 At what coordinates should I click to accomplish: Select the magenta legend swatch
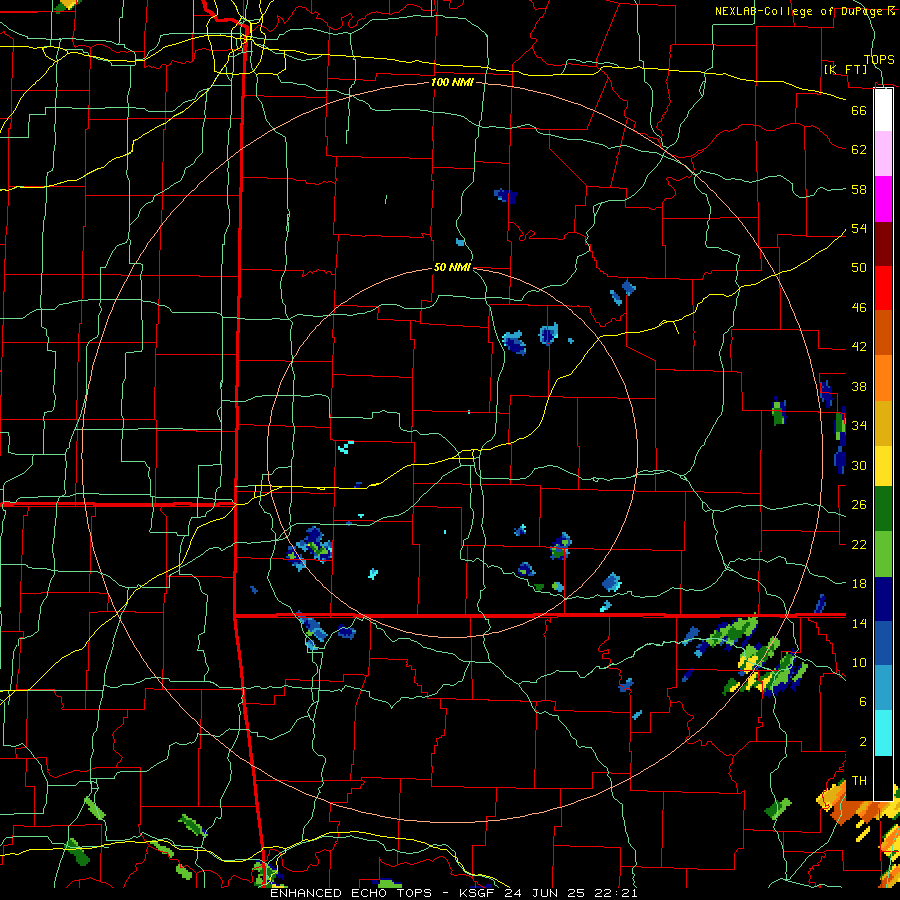883,199
